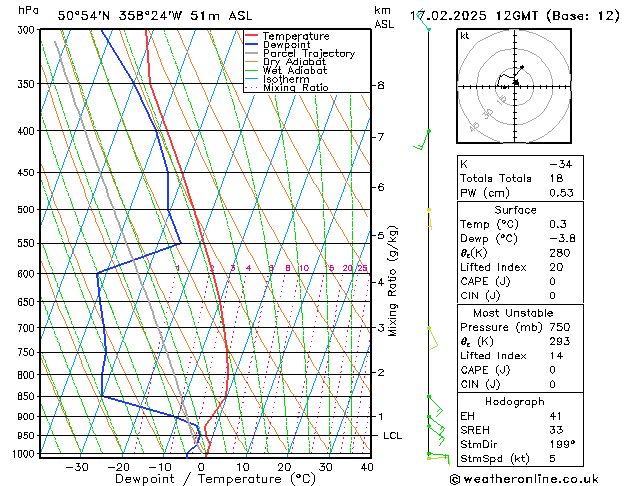Click the 'Hodograph' section heading

point(515,402)
